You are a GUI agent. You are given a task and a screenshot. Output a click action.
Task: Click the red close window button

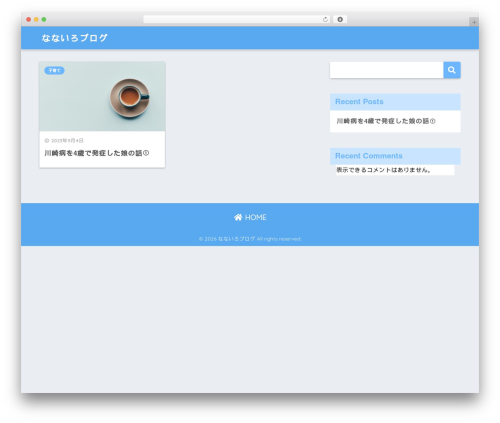tap(29, 20)
